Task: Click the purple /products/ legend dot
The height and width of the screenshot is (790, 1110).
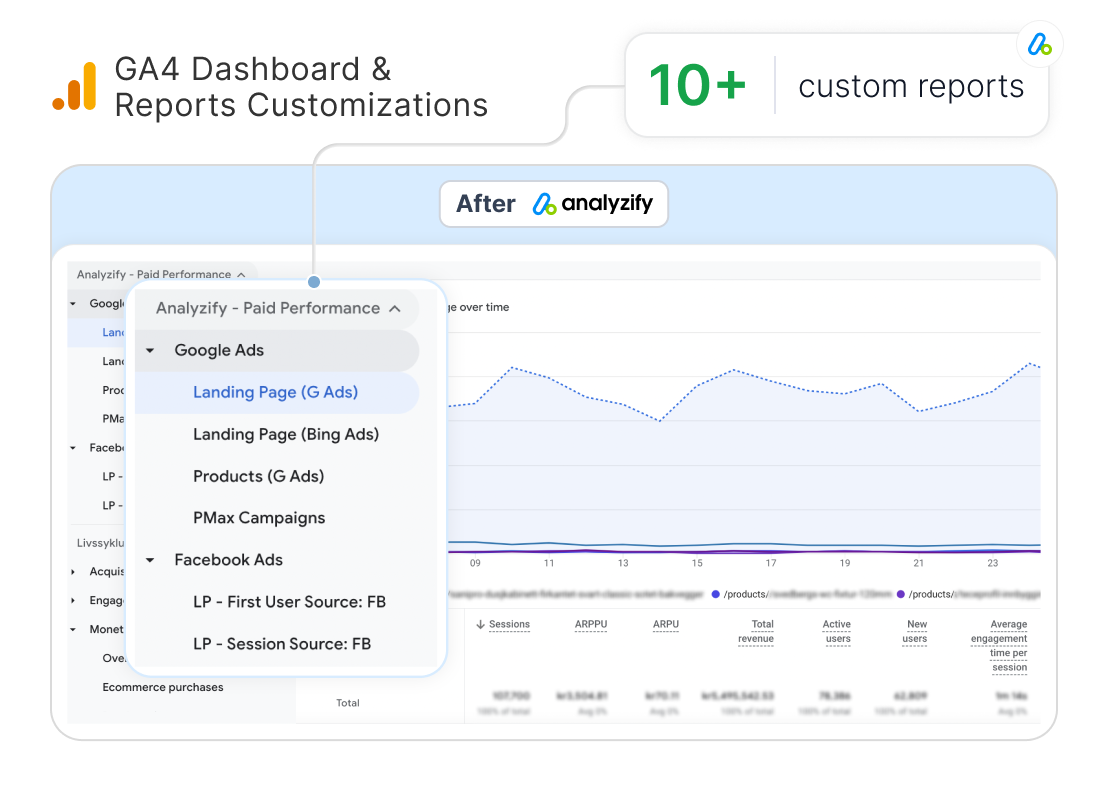Action: [900, 595]
